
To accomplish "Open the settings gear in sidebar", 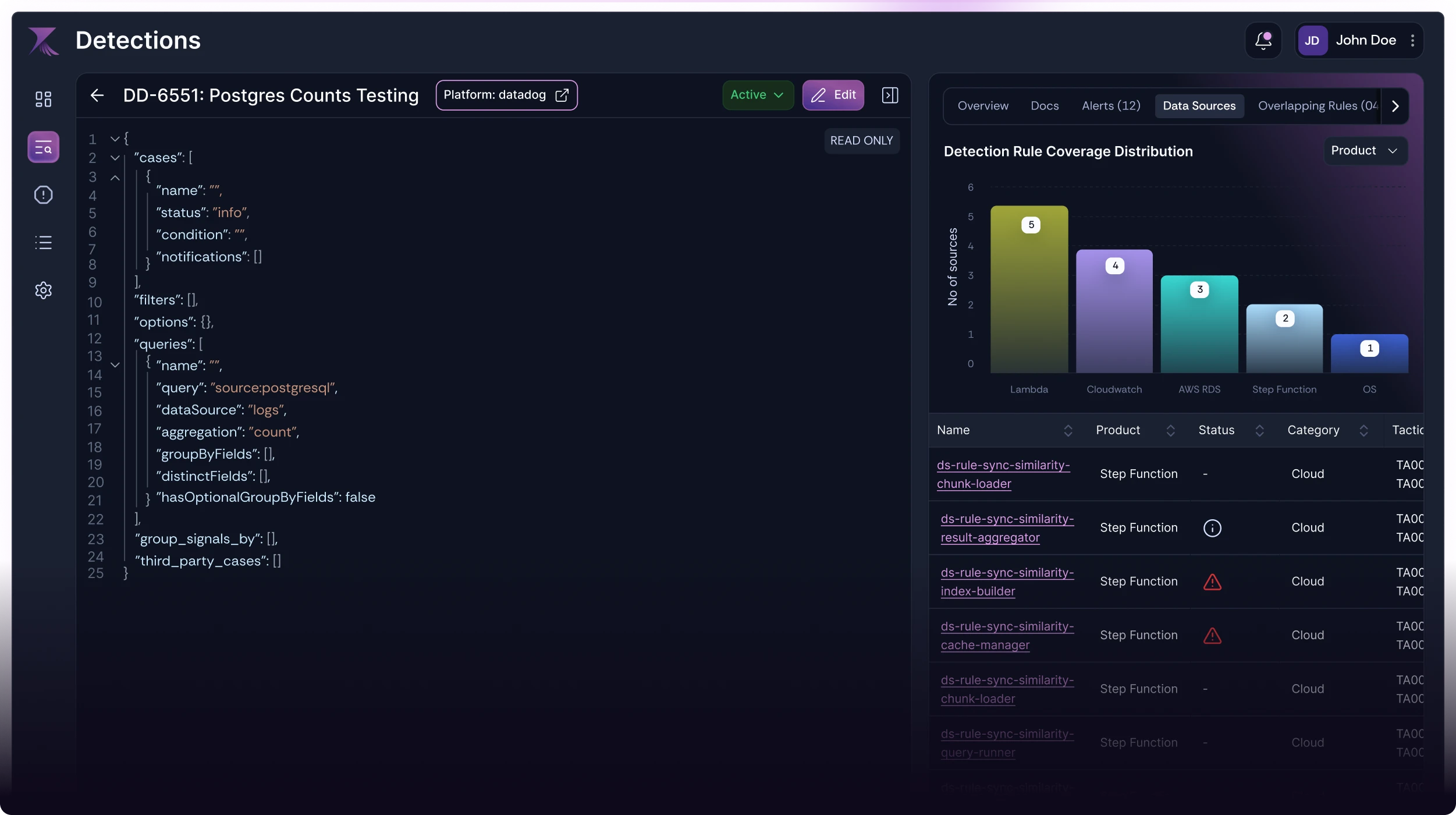I will pyautogui.click(x=44, y=290).
